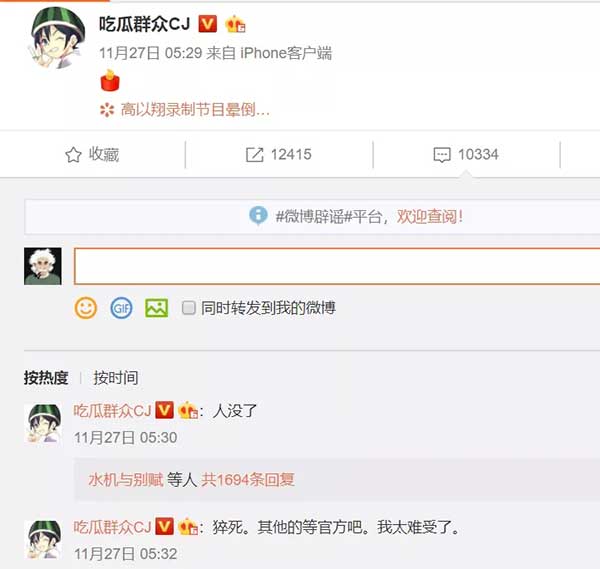Click 吃瓜群众CJ name on 人没了 comment
The image size is (600, 569).
[x=112, y=411]
